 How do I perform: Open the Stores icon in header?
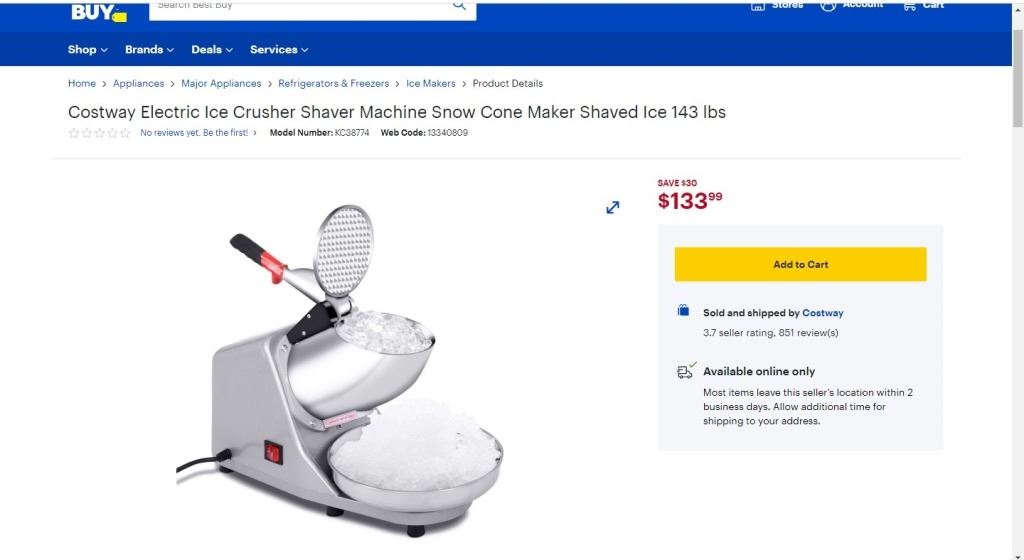(x=758, y=6)
